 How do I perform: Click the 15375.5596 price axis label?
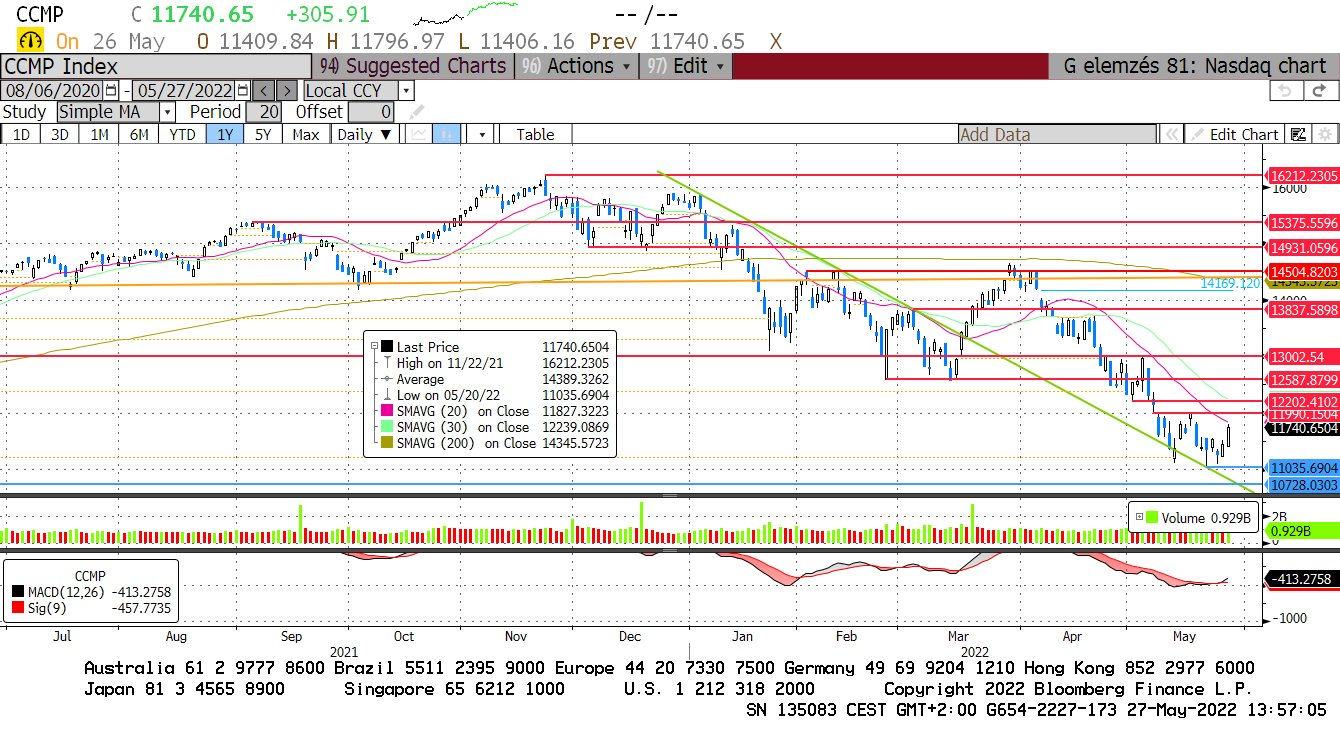coord(1303,222)
